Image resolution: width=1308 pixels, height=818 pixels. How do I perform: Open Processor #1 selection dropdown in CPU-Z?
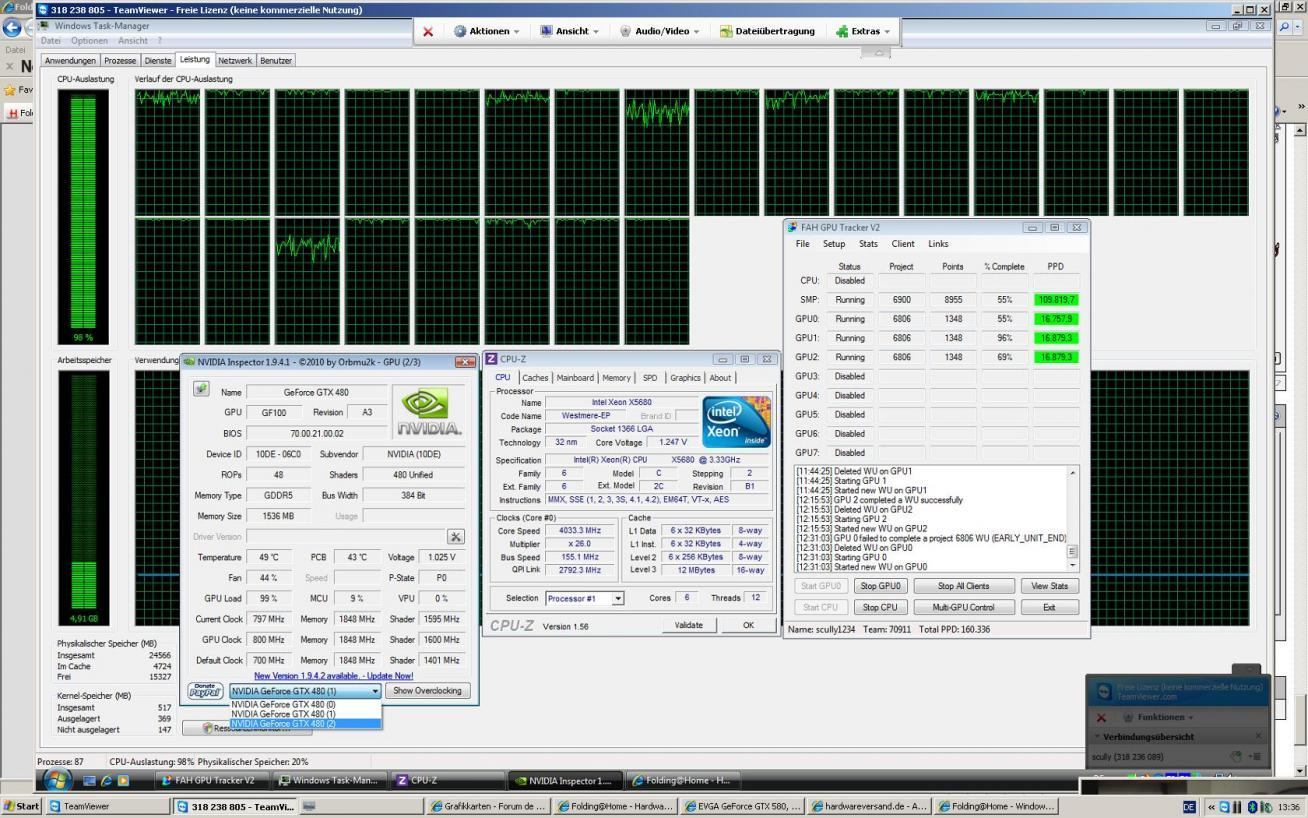(584, 599)
